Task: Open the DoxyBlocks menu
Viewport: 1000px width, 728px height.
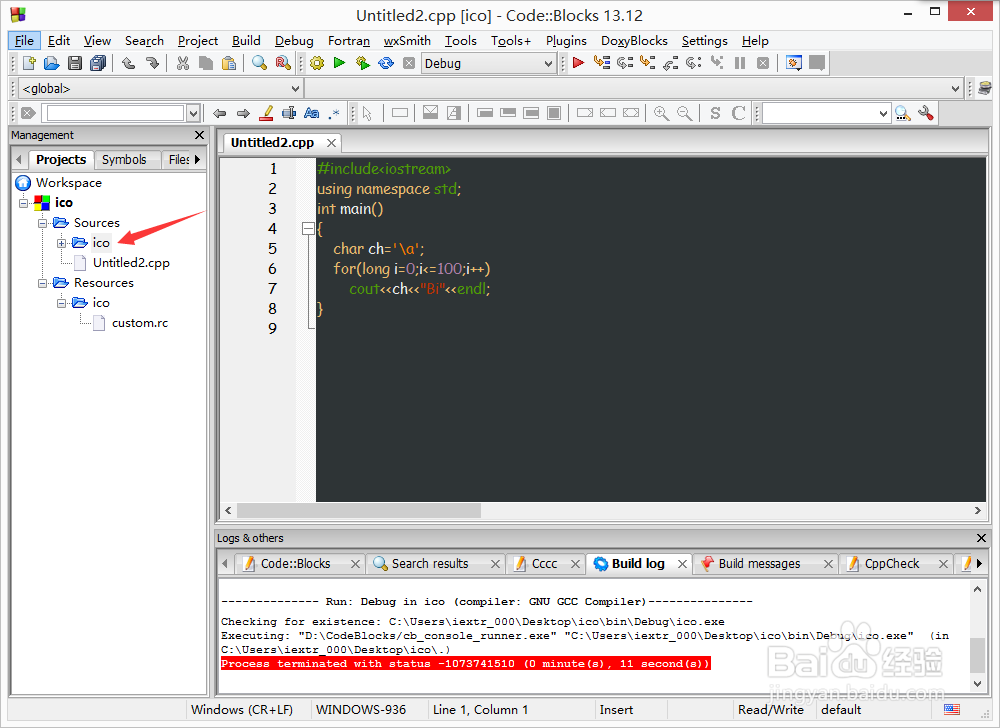Action: [x=634, y=41]
